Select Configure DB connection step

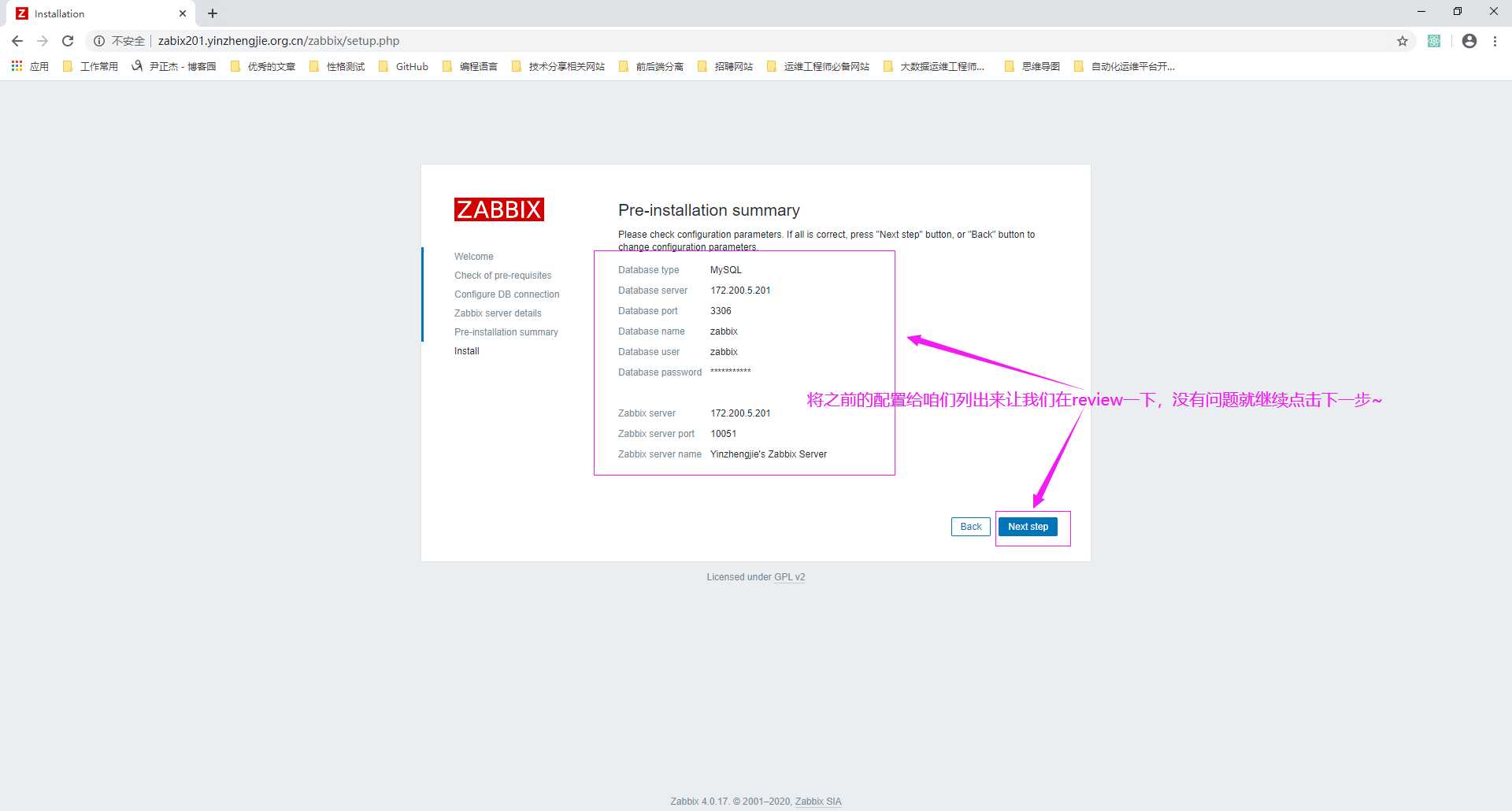[x=507, y=294]
